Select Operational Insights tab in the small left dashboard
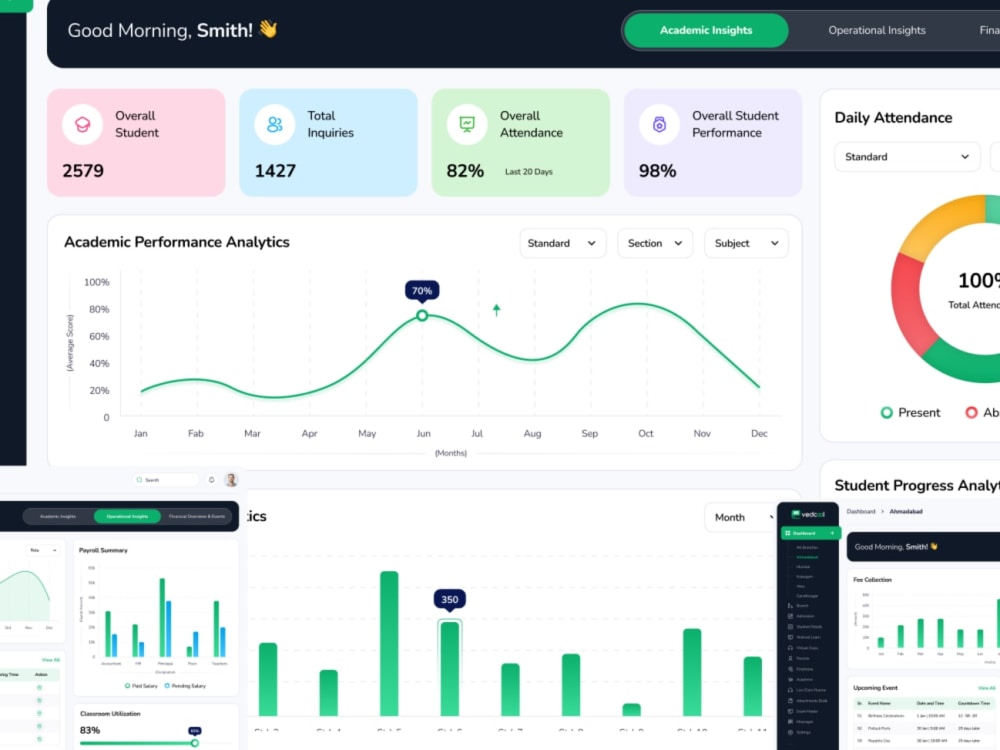 pyautogui.click(x=127, y=516)
